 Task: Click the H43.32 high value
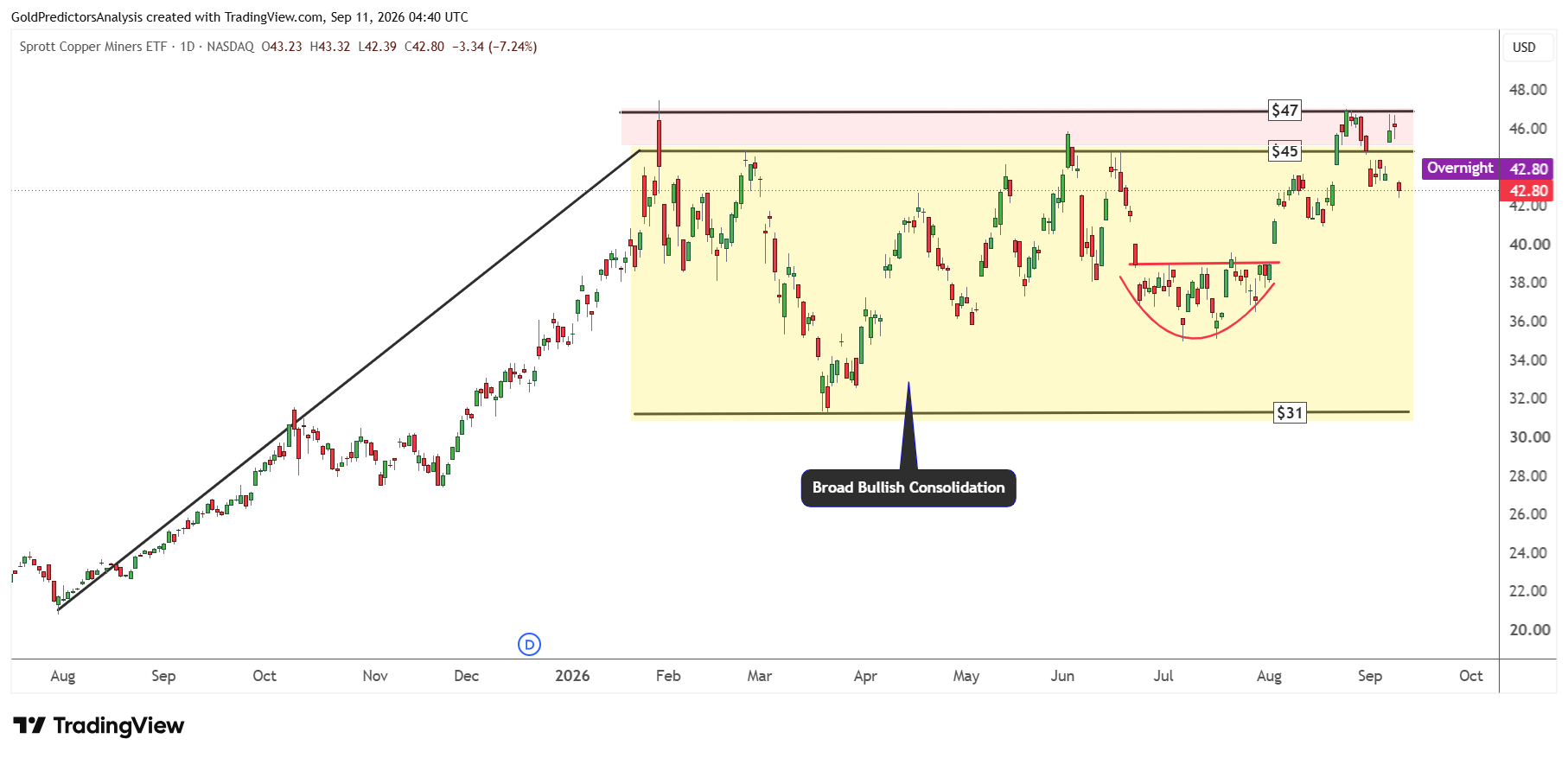coord(330,47)
